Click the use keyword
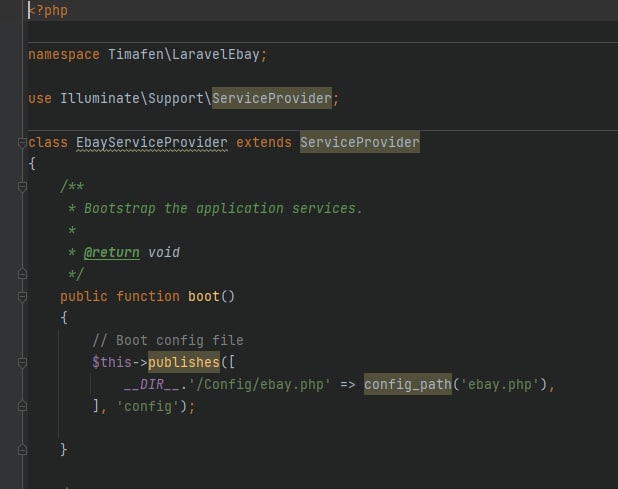 pos(40,99)
